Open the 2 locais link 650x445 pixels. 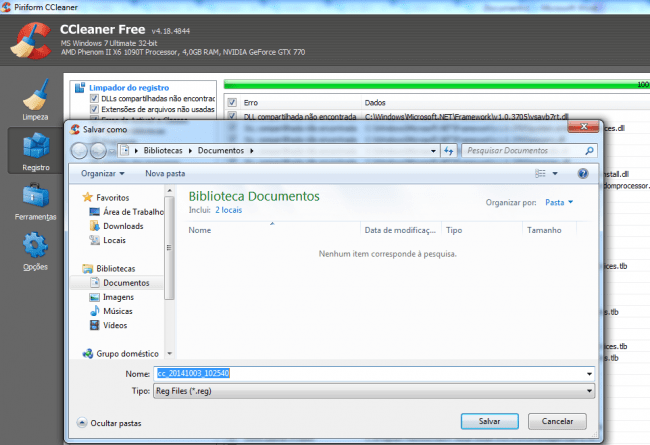tap(228, 210)
